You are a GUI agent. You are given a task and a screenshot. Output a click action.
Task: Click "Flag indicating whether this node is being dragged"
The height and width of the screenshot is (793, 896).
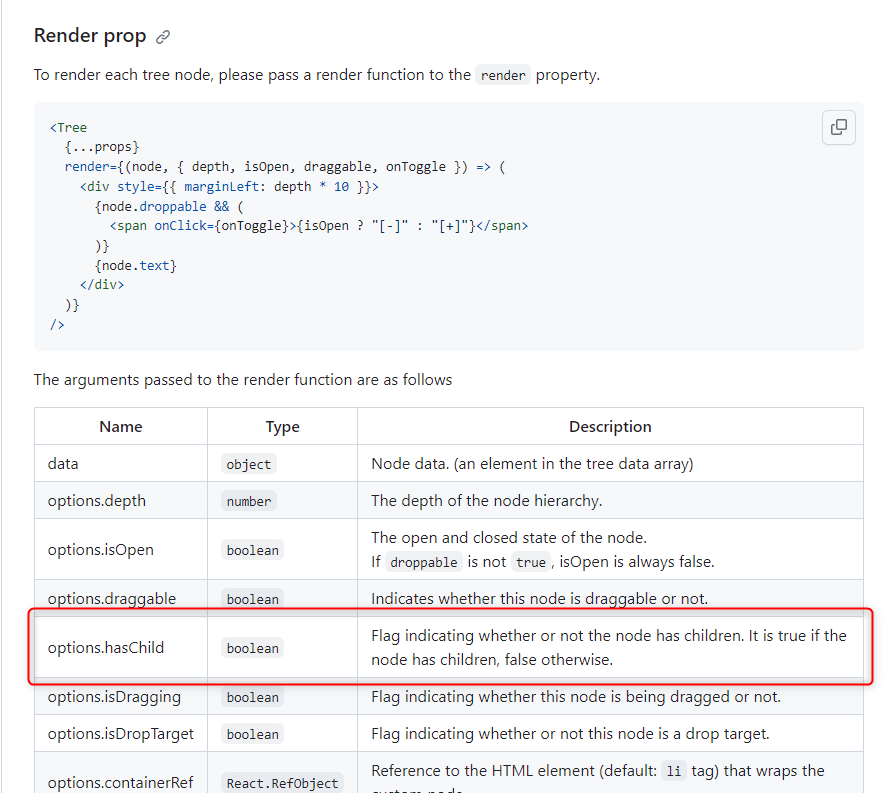[576, 697]
